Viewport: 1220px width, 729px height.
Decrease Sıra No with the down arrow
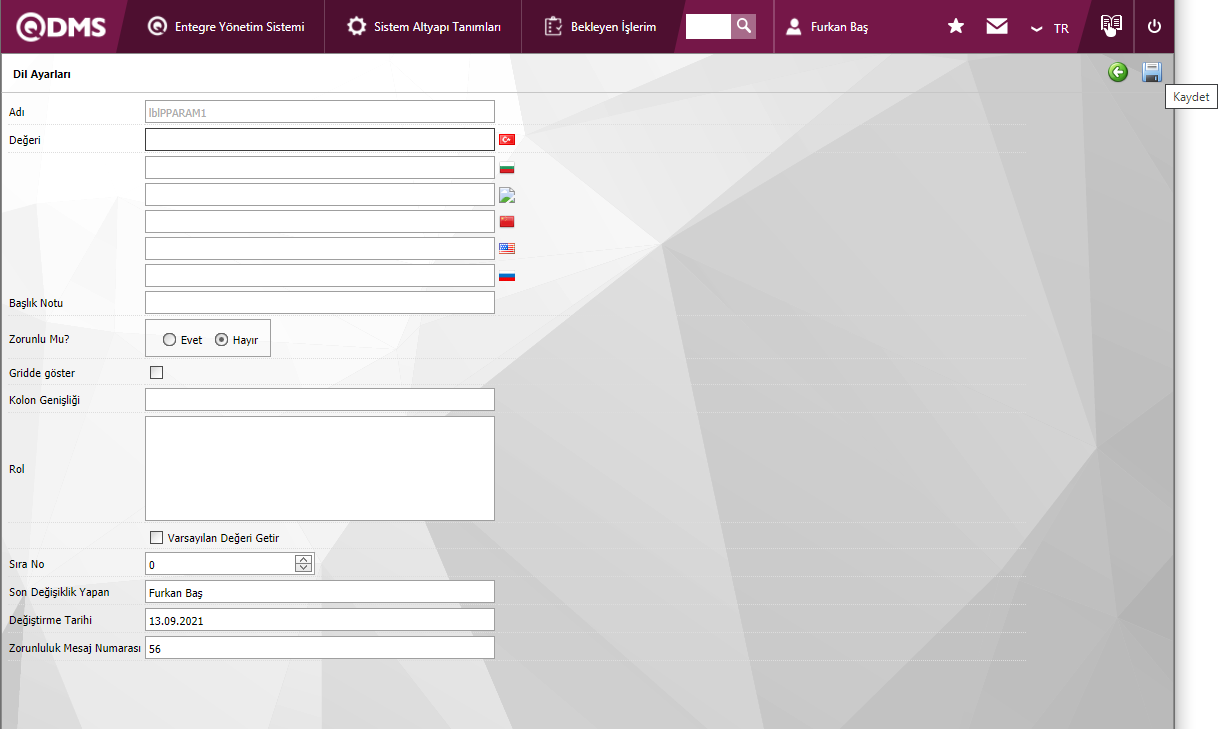click(x=304, y=568)
